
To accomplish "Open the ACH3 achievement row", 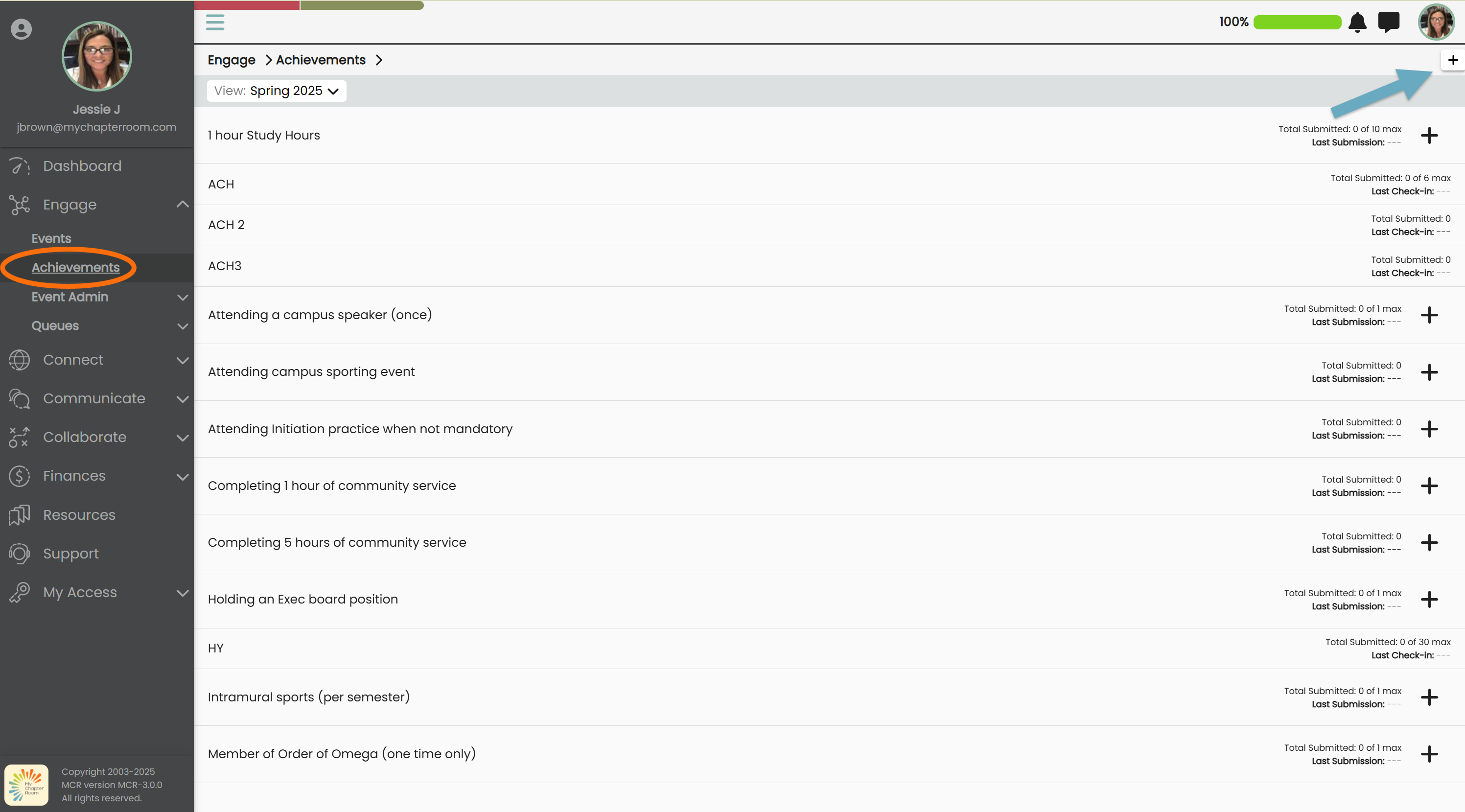I will (829, 266).
